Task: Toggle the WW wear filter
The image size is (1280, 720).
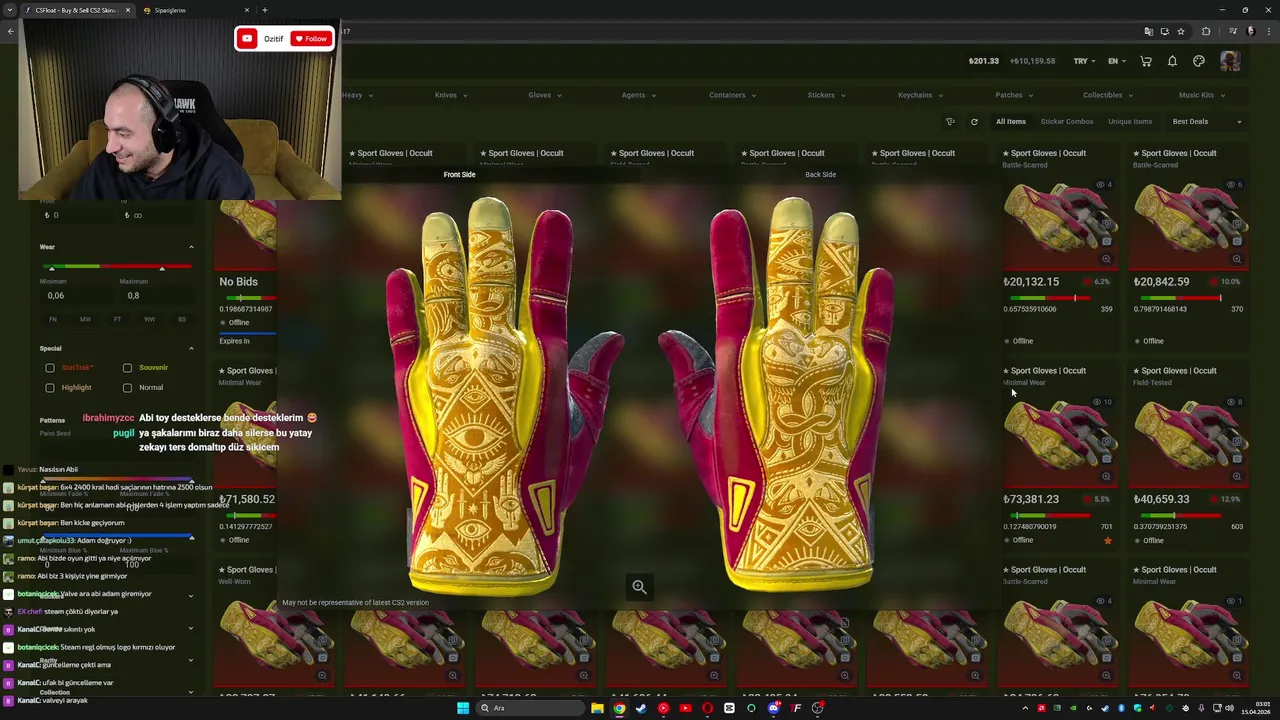Action: (149, 319)
